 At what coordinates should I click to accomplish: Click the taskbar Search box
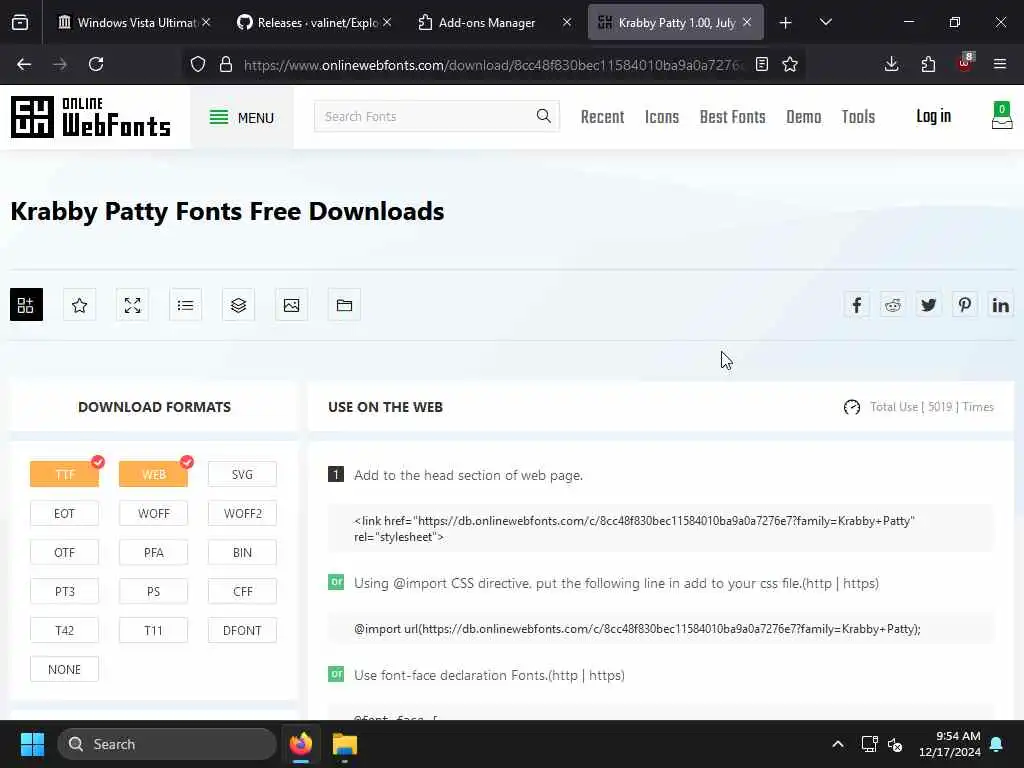coord(167,744)
